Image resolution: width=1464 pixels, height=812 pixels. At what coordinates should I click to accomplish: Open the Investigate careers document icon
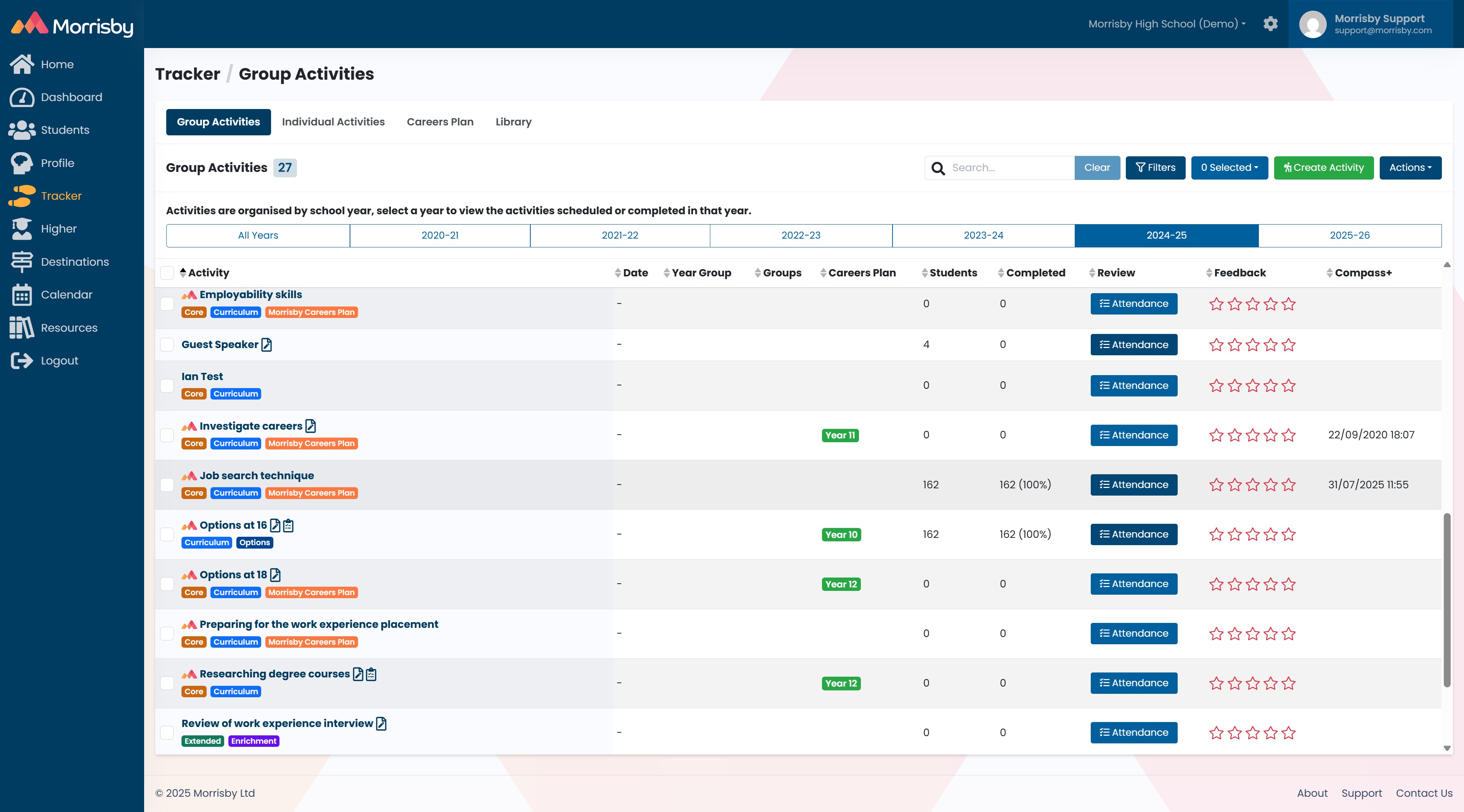pyautogui.click(x=310, y=425)
